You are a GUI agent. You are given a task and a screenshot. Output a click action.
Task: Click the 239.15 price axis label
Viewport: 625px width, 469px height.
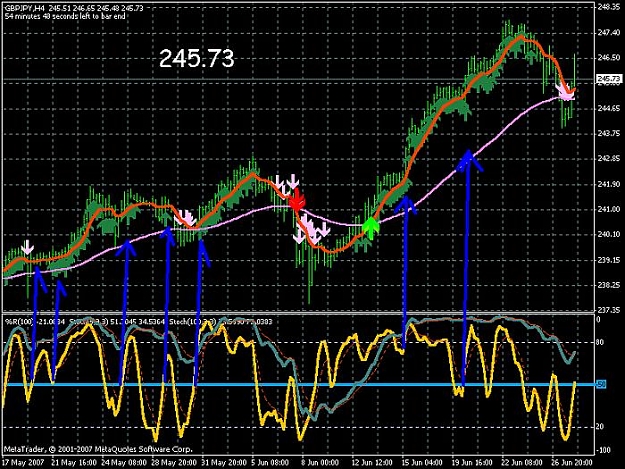(609, 260)
